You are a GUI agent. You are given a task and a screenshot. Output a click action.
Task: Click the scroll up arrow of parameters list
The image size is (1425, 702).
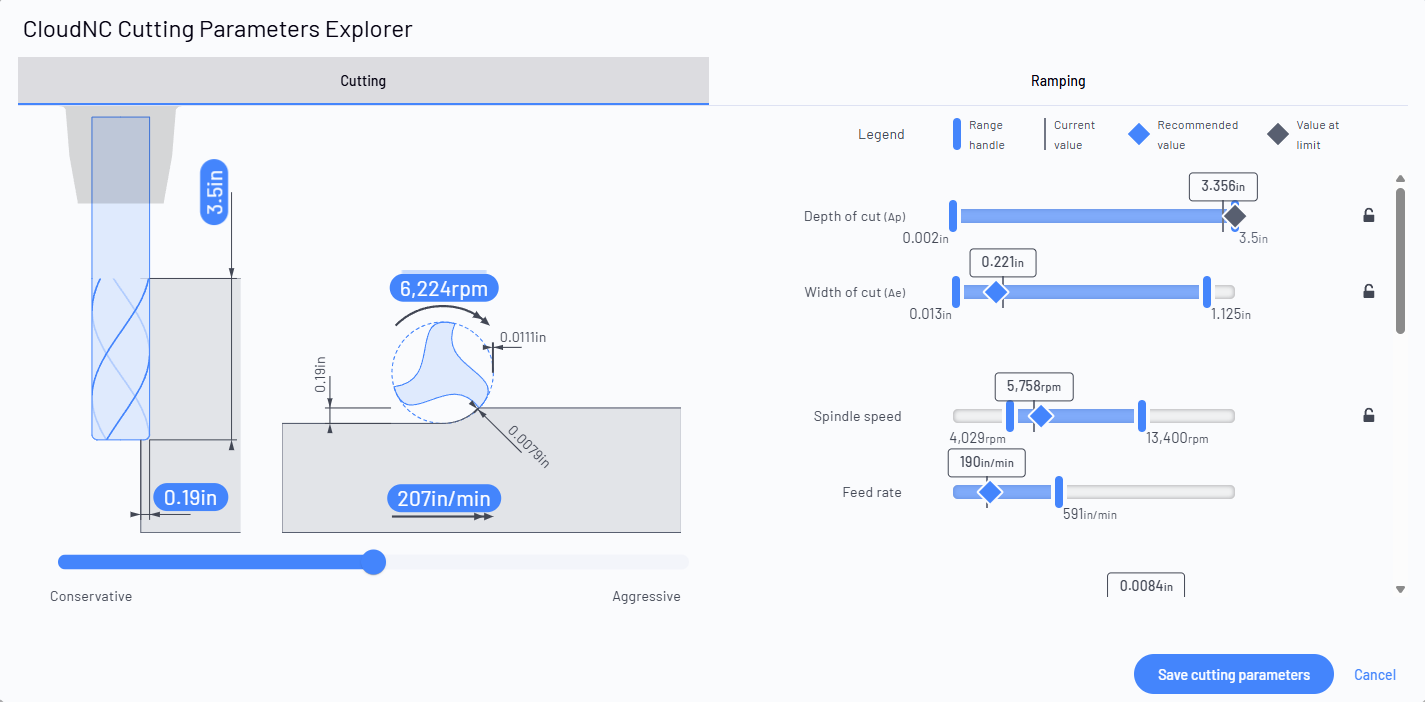click(x=1400, y=179)
